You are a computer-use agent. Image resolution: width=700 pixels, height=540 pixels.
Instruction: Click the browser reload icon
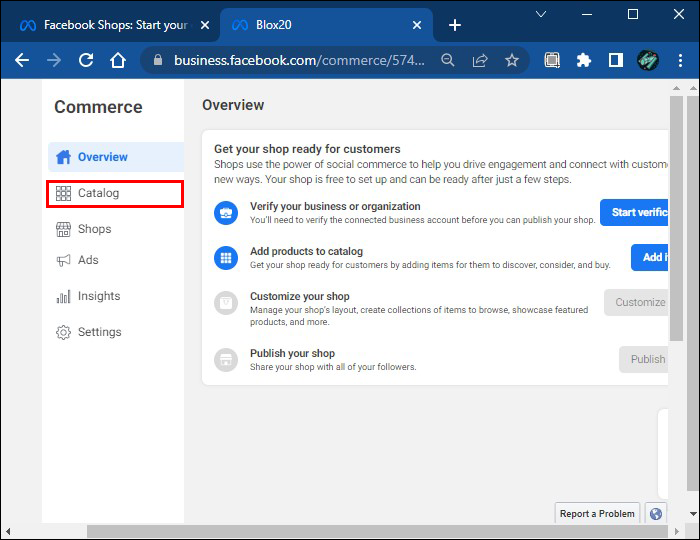[86, 60]
